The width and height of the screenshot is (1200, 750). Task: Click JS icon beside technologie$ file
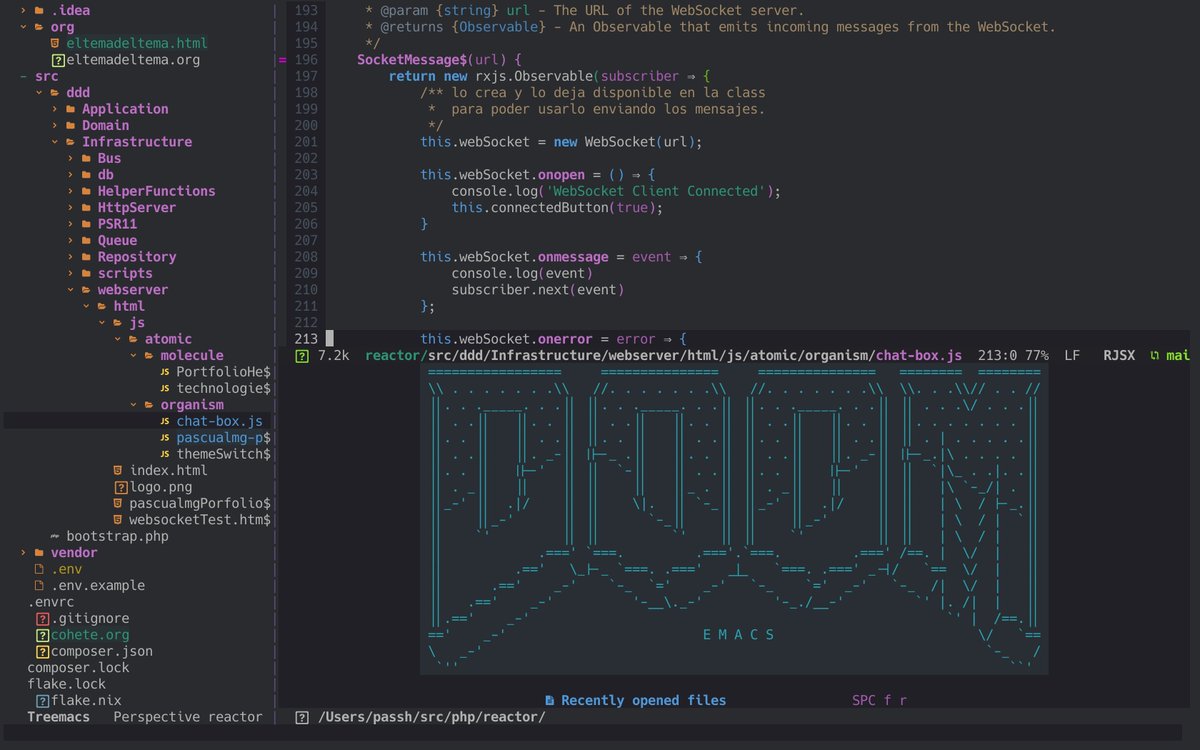(165, 388)
